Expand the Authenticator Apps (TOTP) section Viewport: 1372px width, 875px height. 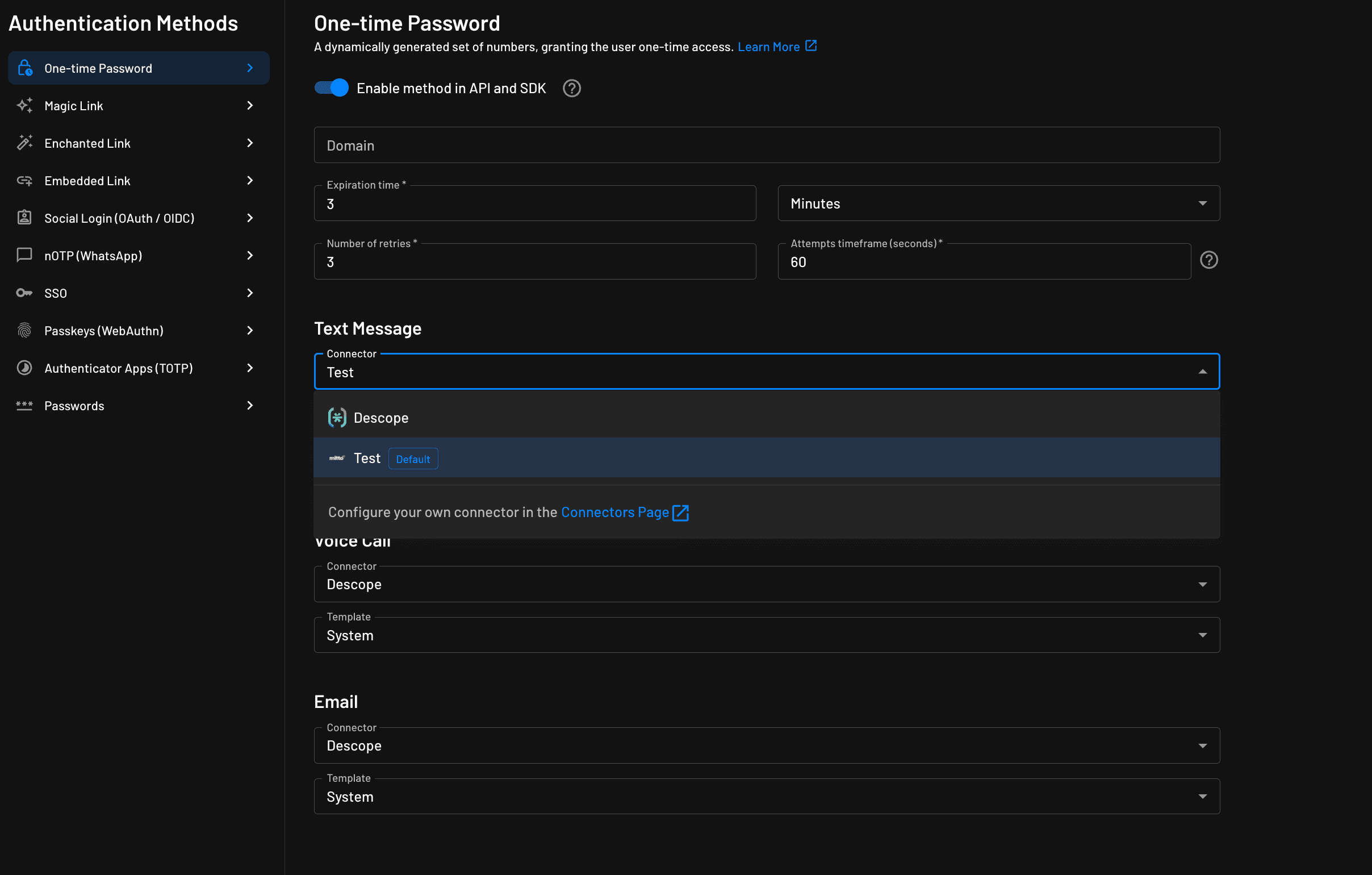pos(119,368)
